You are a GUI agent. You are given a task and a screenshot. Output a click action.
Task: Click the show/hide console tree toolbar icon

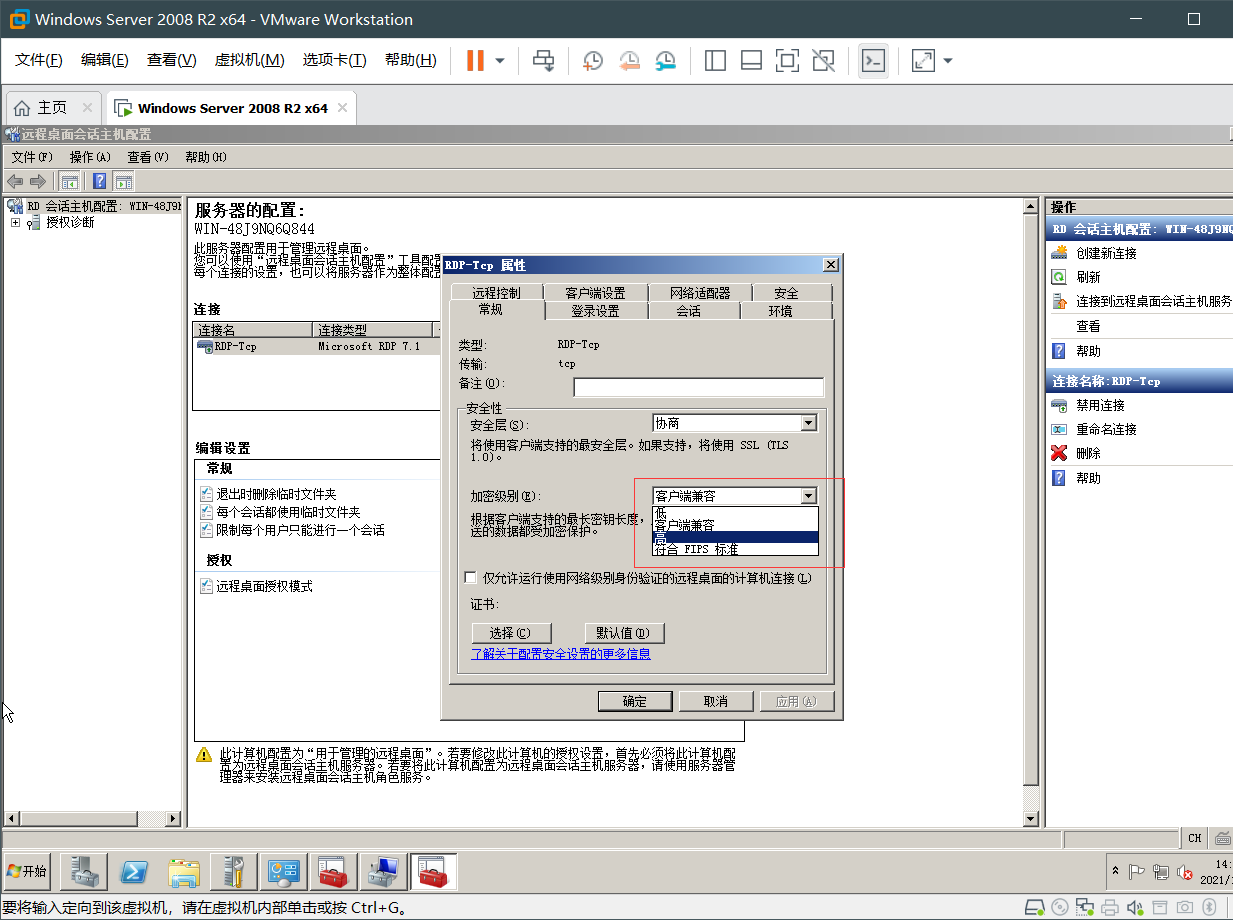[69, 181]
